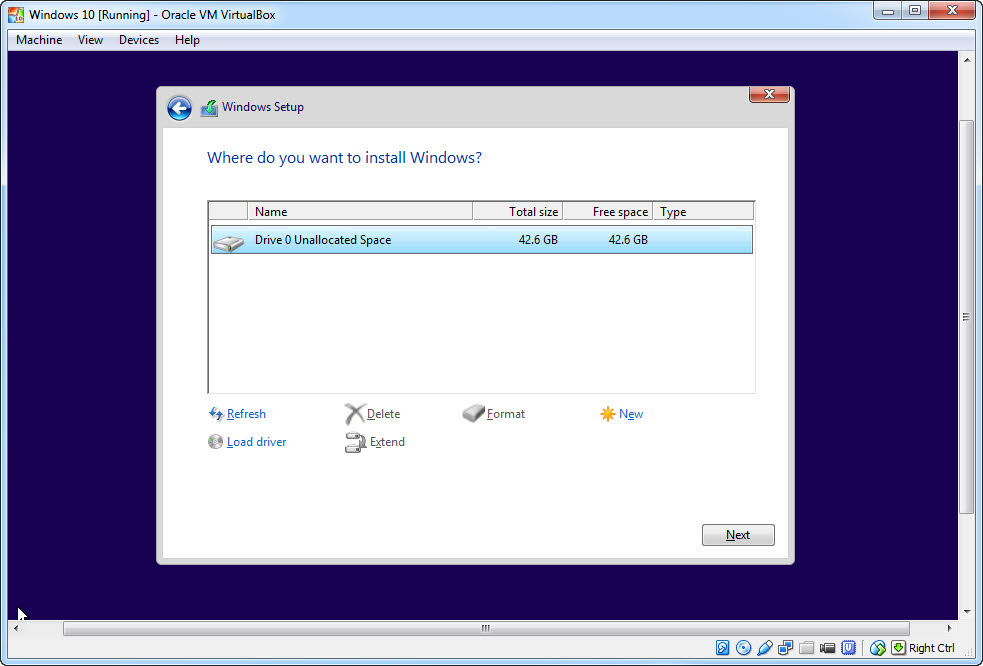The height and width of the screenshot is (666, 983).
Task: Click the Name column header
Action: [x=360, y=211]
